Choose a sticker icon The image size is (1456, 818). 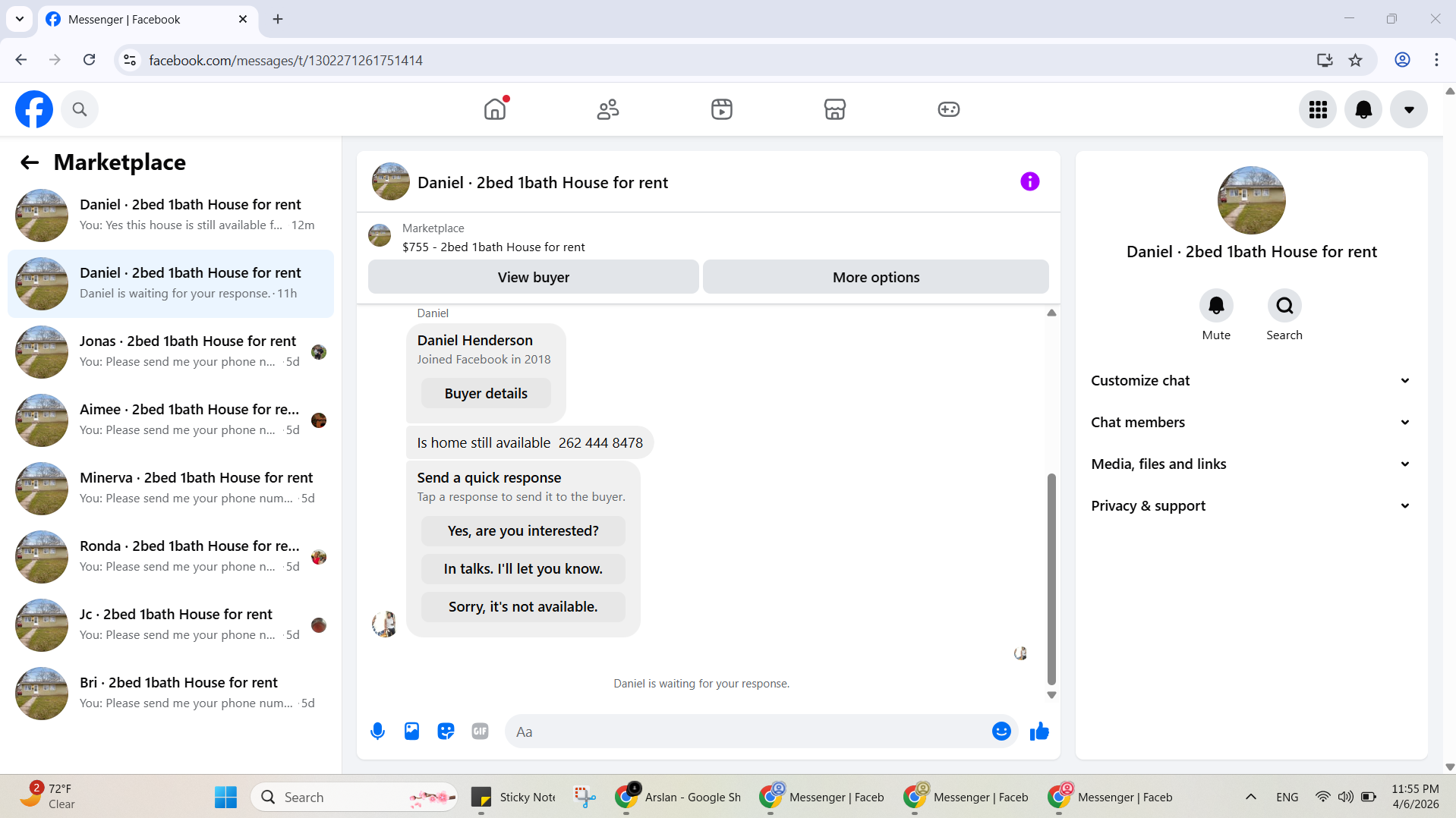click(446, 731)
